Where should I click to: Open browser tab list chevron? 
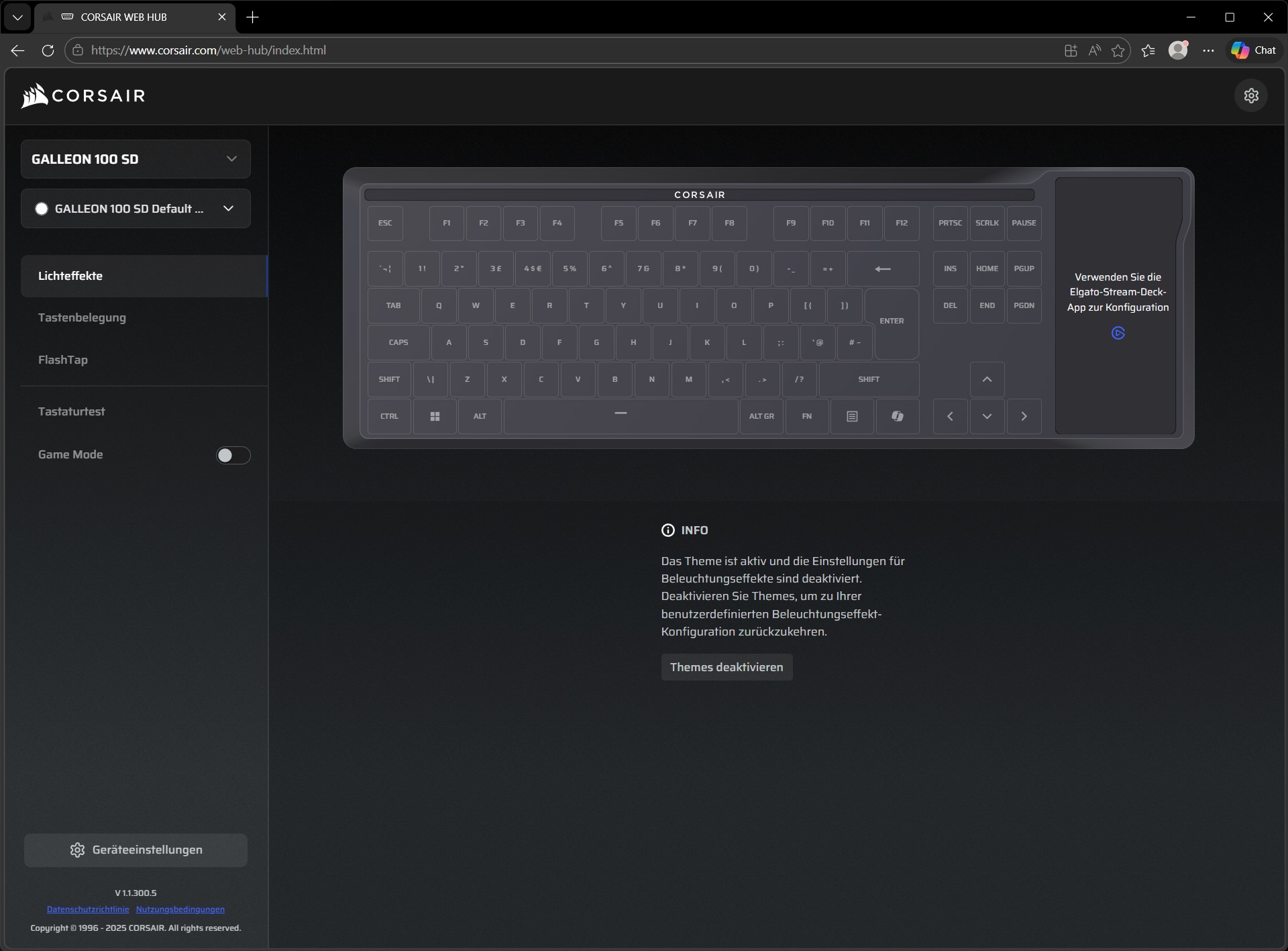[x=17, y=17]
